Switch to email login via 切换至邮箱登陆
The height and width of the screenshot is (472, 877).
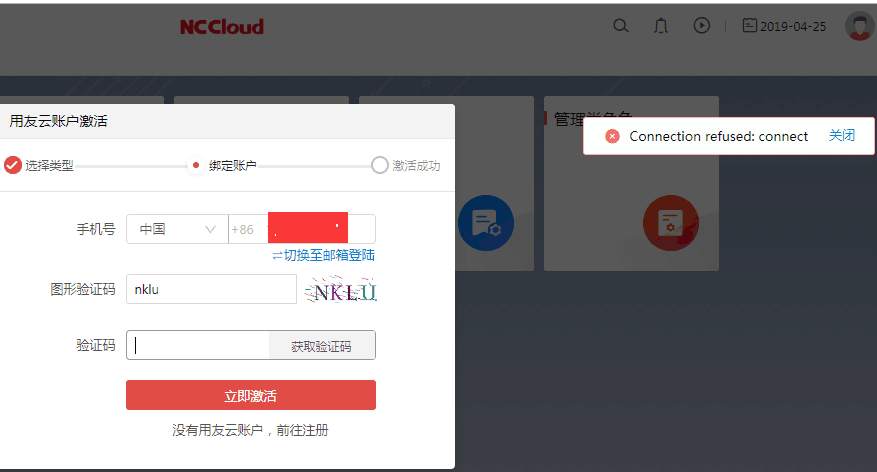323,256
